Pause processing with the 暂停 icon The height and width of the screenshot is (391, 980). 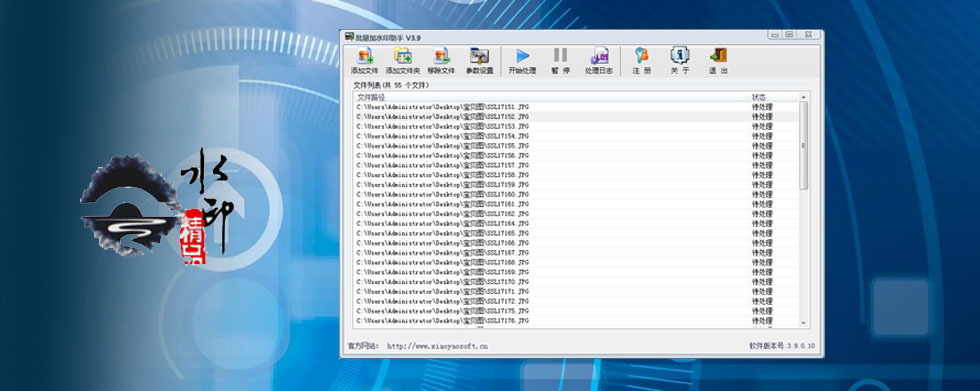coord(561,55)
